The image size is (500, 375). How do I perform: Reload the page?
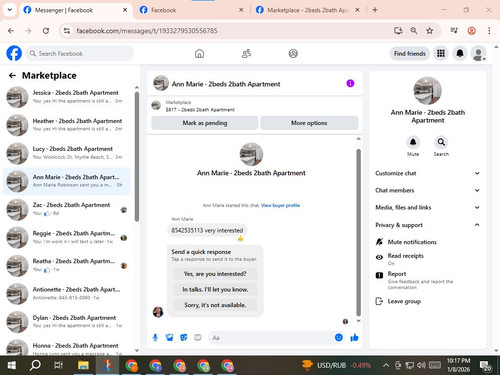click(x=46, y=31)
